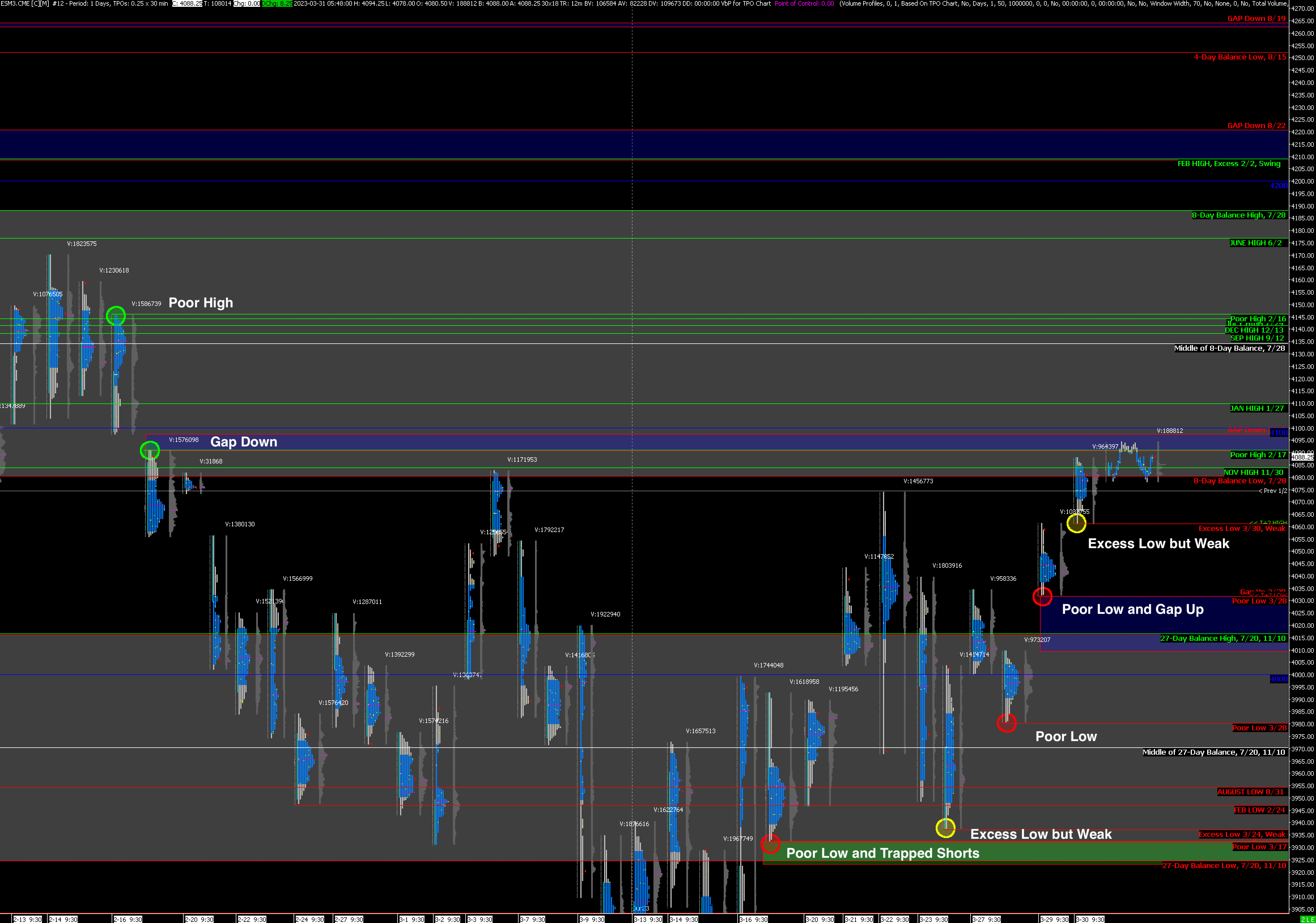Click the green 2LE status box in corner

pyautogui.click(x=1308, y=919)
